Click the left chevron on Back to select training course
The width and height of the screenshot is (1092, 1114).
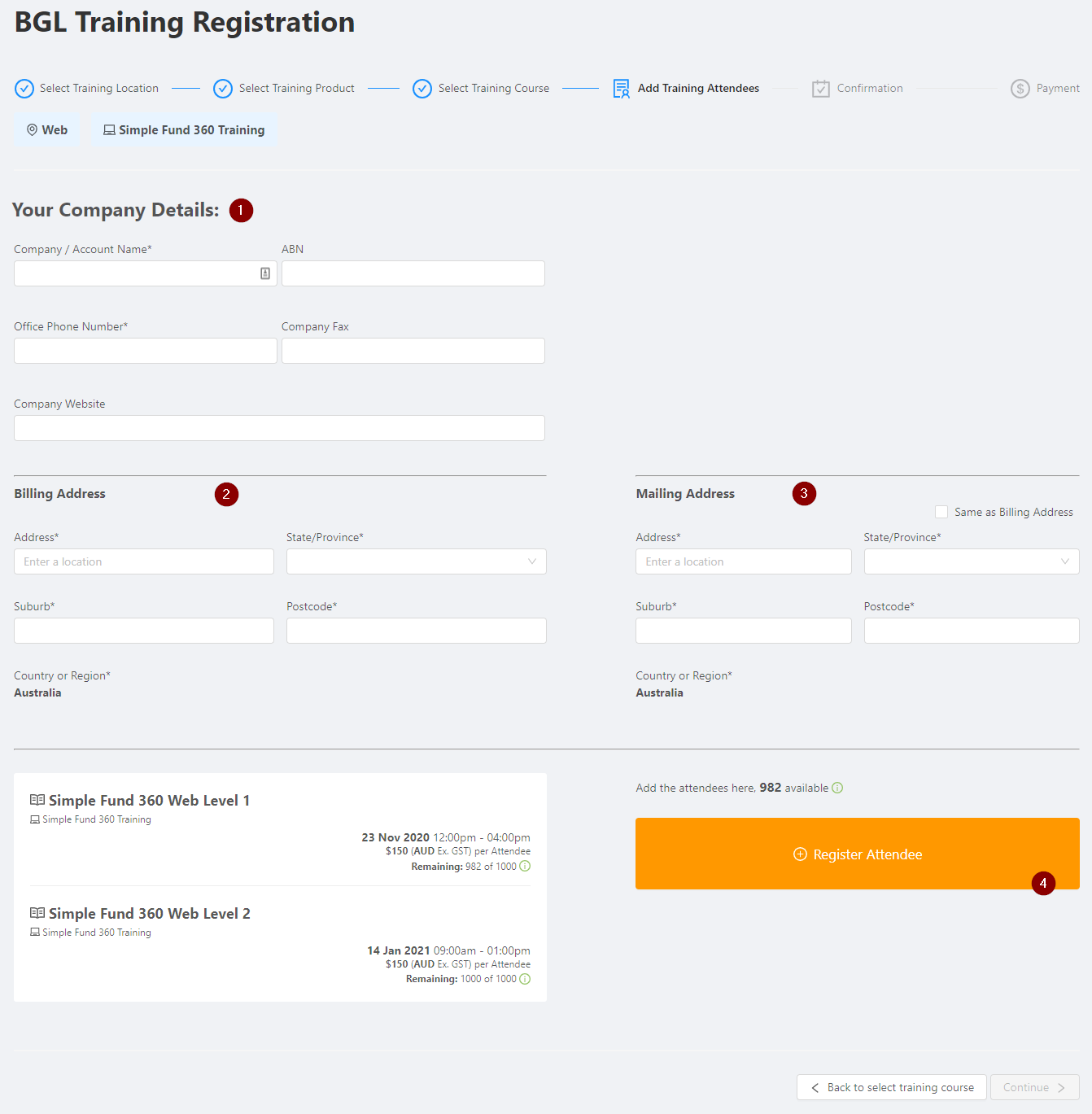[815, 1088]
